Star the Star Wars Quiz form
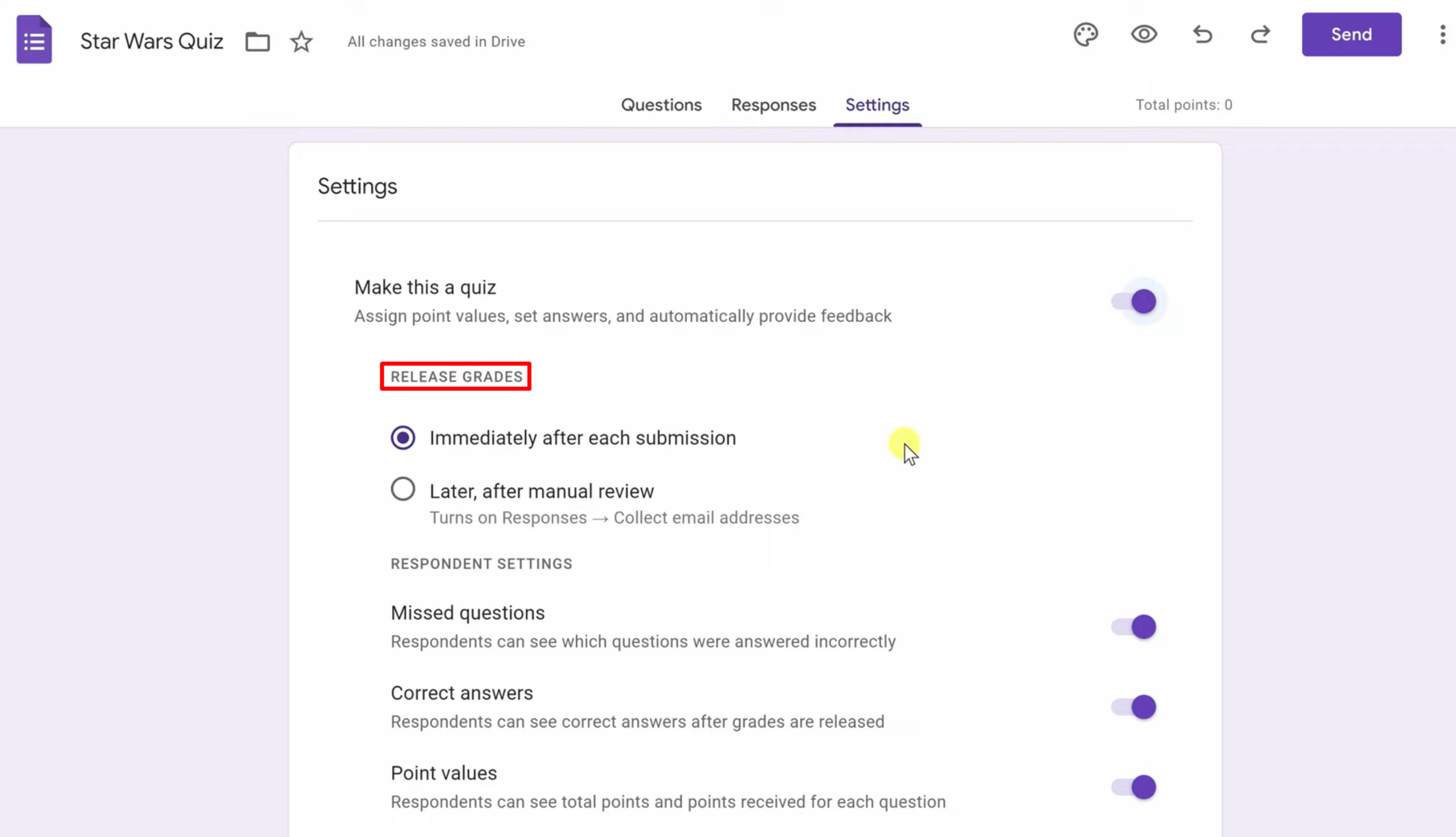Screen dimensions: 1456x837 click(x=301, y=42)
